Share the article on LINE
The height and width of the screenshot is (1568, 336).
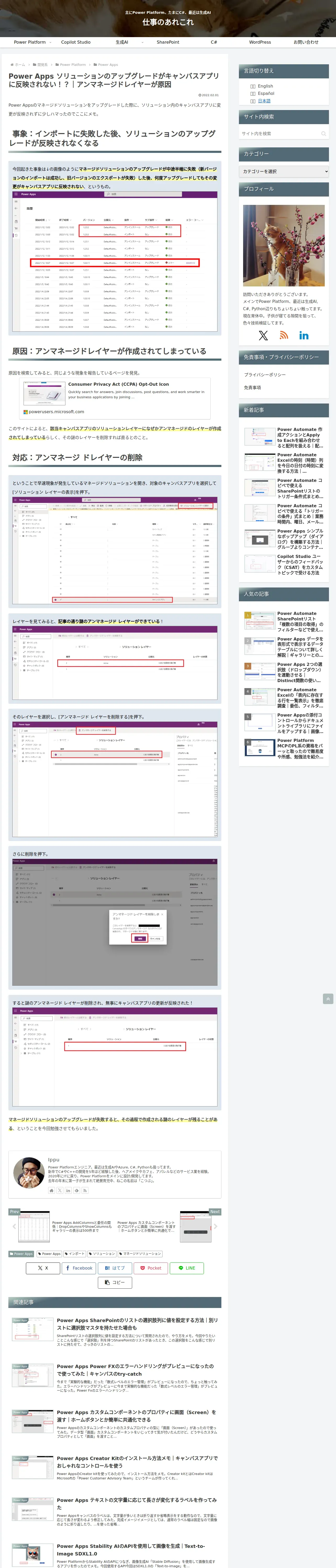187,1268
